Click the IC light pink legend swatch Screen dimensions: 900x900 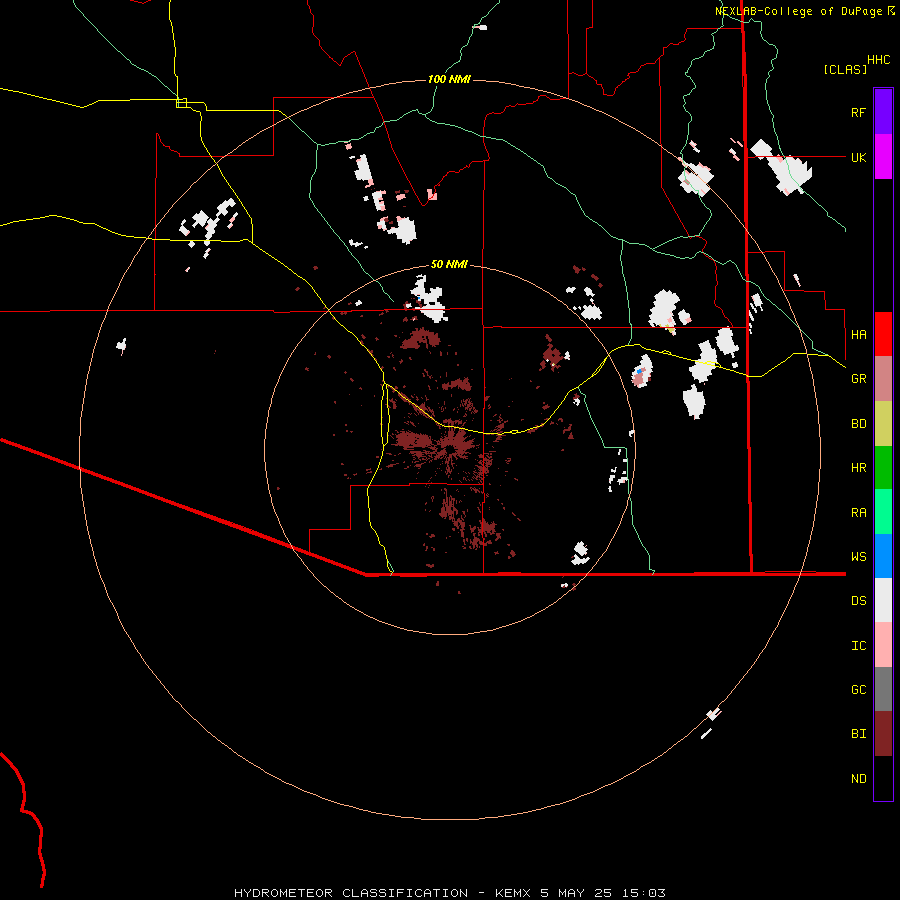click(x=883, y=645)
